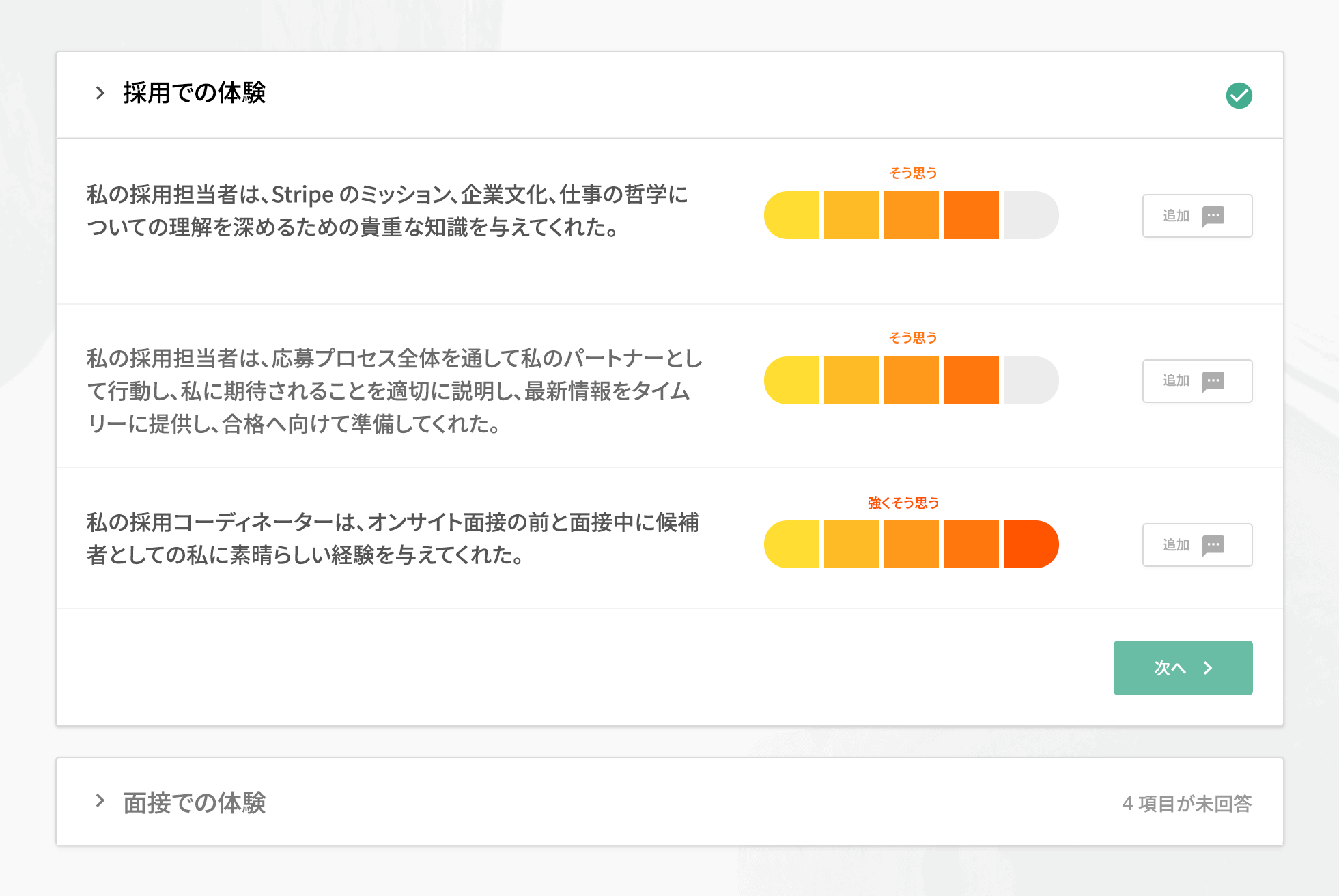Open the 面接での体験 section title

click(x=195, y=802)
